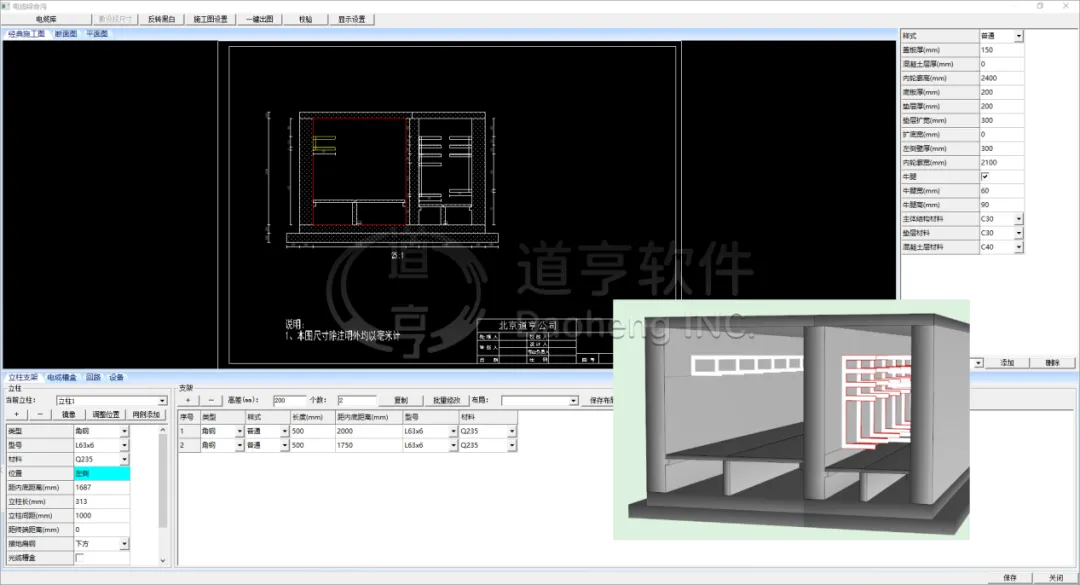Open the 布局 dropdown in 支架 panel
This screenshot has height=585, width=1080.
(x=573, y=401)
